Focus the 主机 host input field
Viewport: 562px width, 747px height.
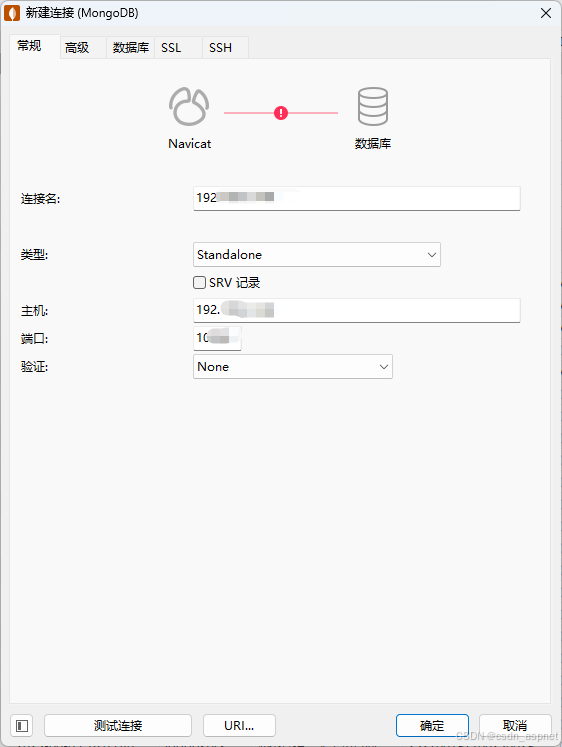click(x=357, y=310)
